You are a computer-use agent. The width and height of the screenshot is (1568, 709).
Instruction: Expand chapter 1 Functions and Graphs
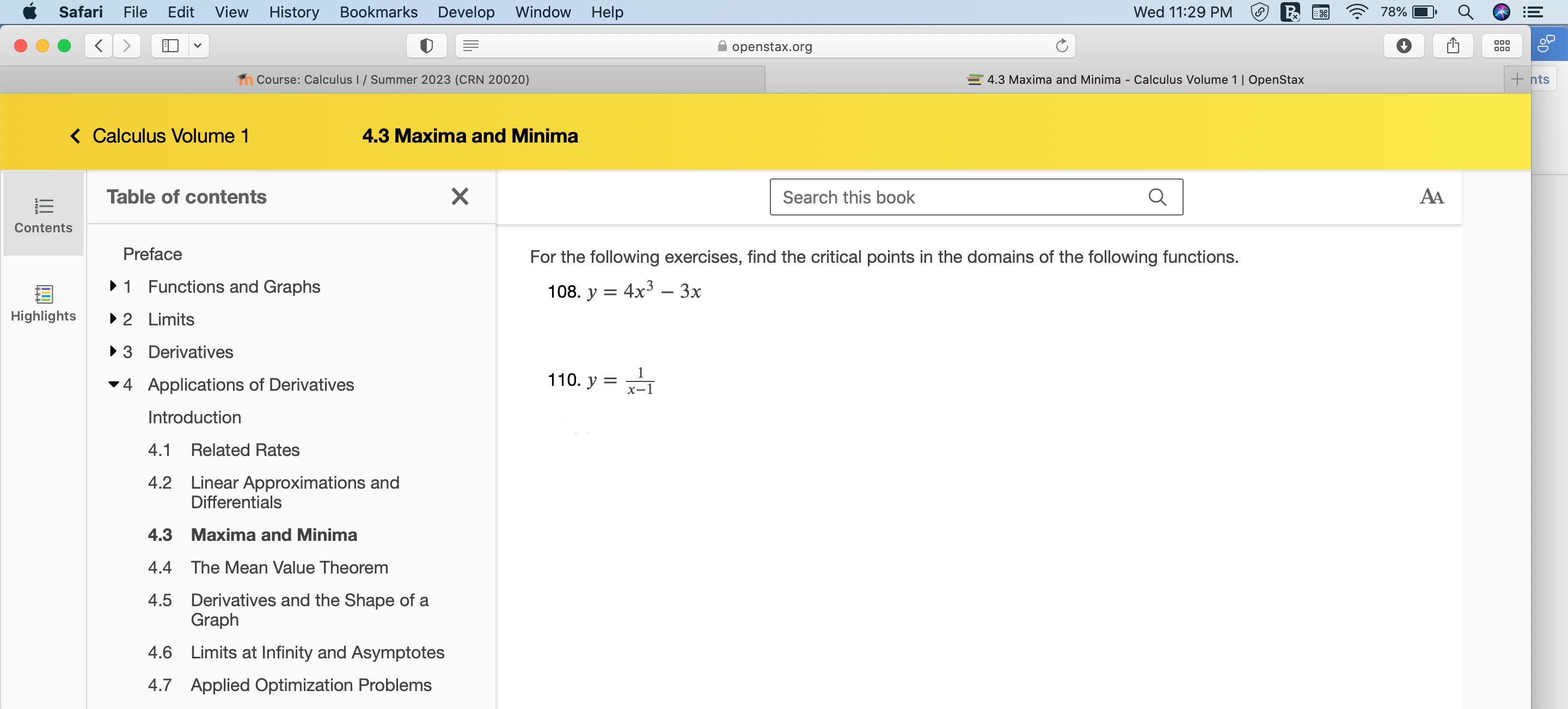113,286
